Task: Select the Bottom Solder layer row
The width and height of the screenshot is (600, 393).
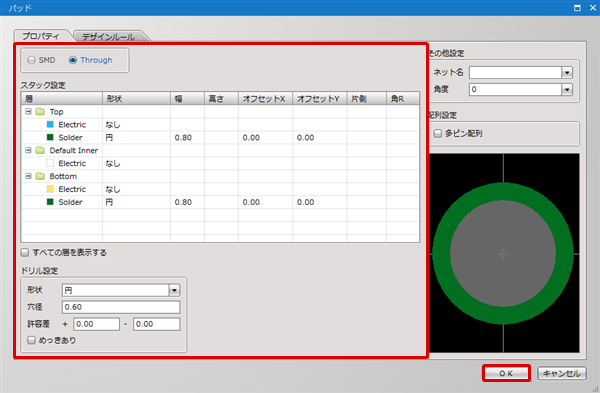Action: click(220, 202)
